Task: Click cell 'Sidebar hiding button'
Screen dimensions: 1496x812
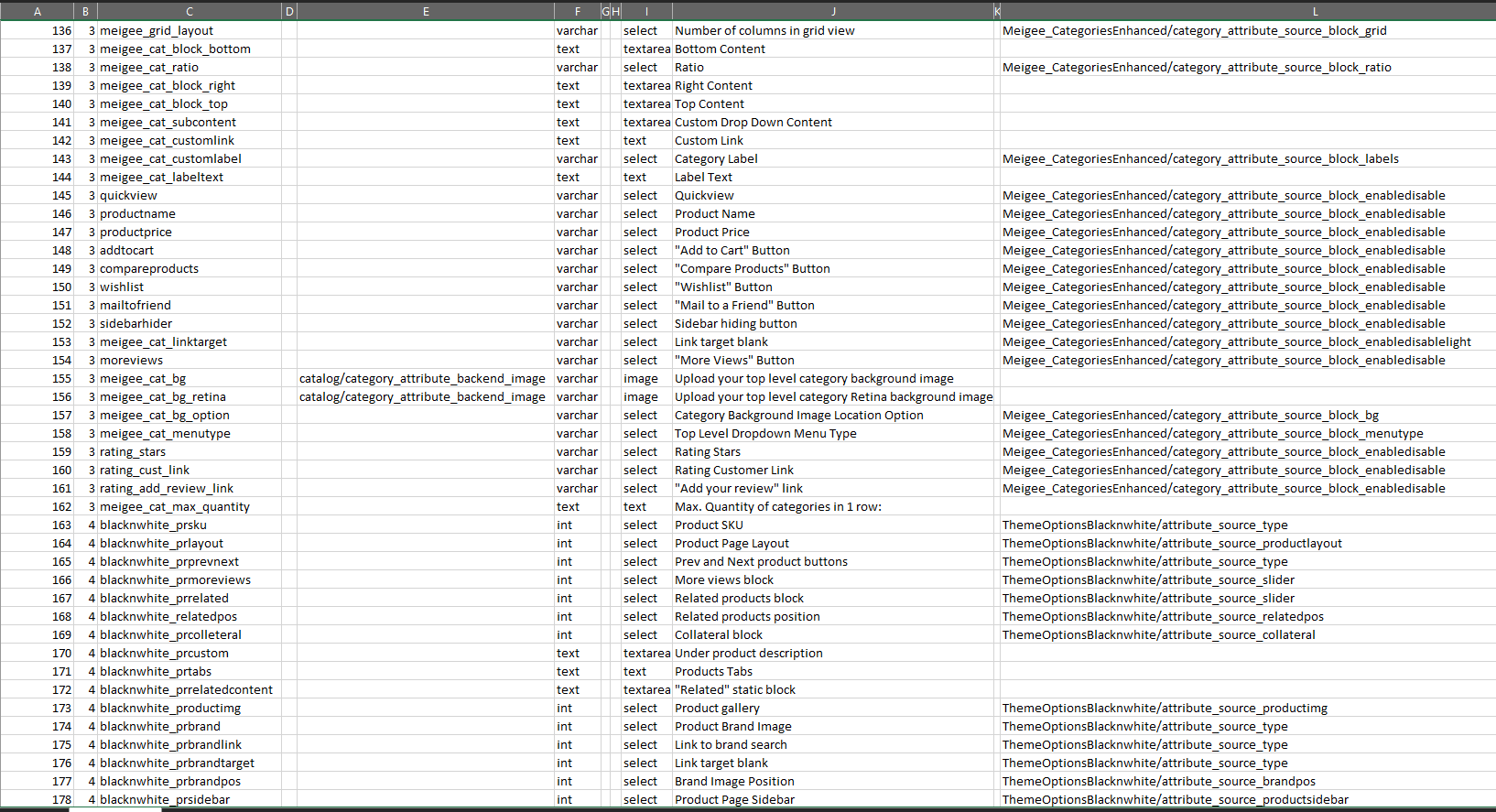Action: click(833, 323)
